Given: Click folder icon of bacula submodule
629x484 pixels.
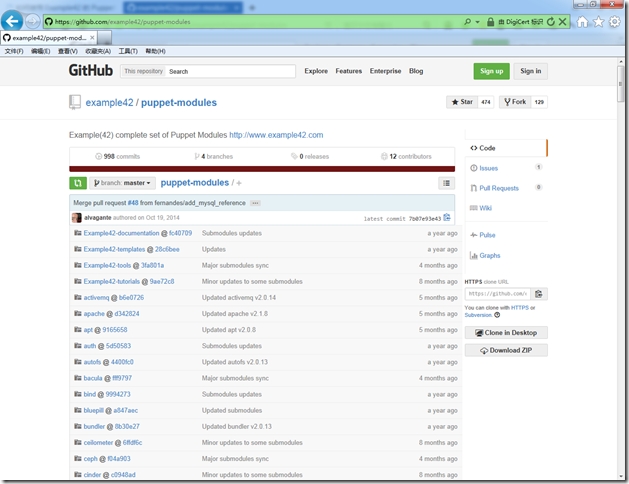Looking at the screenshot, I should click(78, 378).
